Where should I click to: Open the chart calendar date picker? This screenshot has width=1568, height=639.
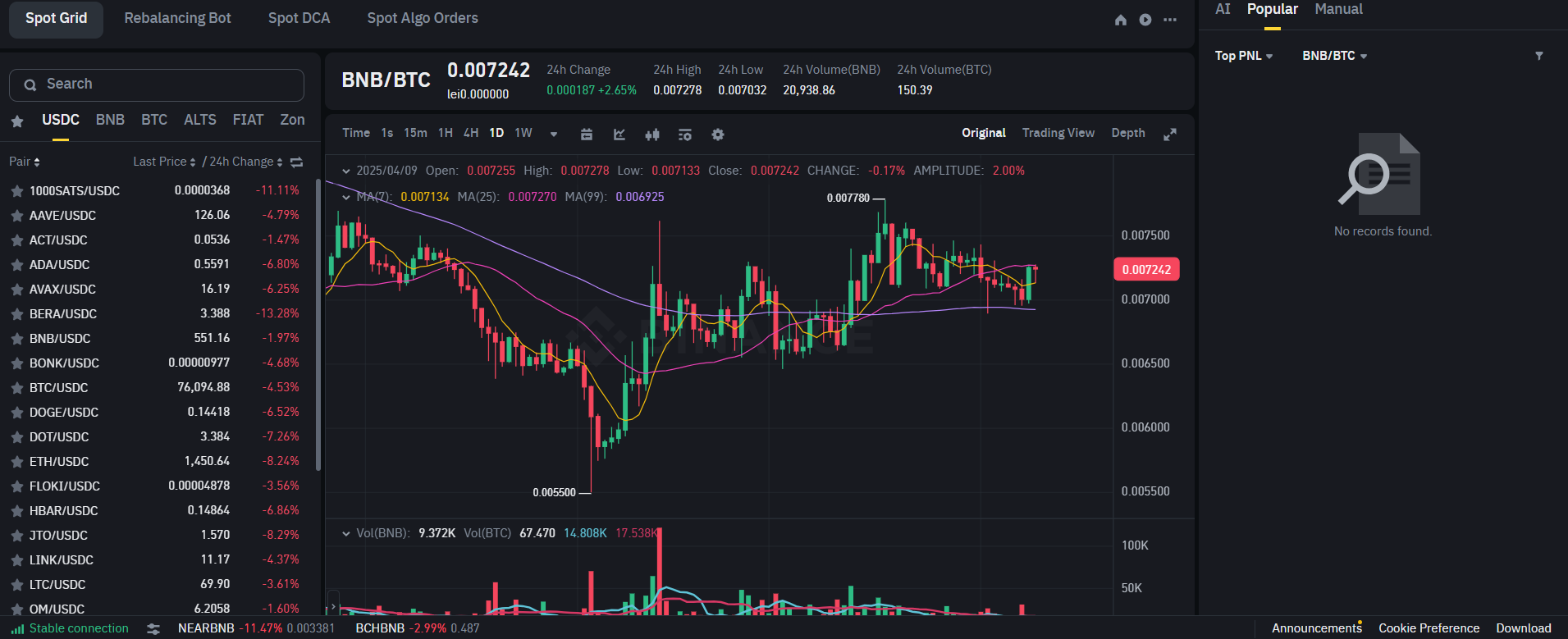[587, 135]
